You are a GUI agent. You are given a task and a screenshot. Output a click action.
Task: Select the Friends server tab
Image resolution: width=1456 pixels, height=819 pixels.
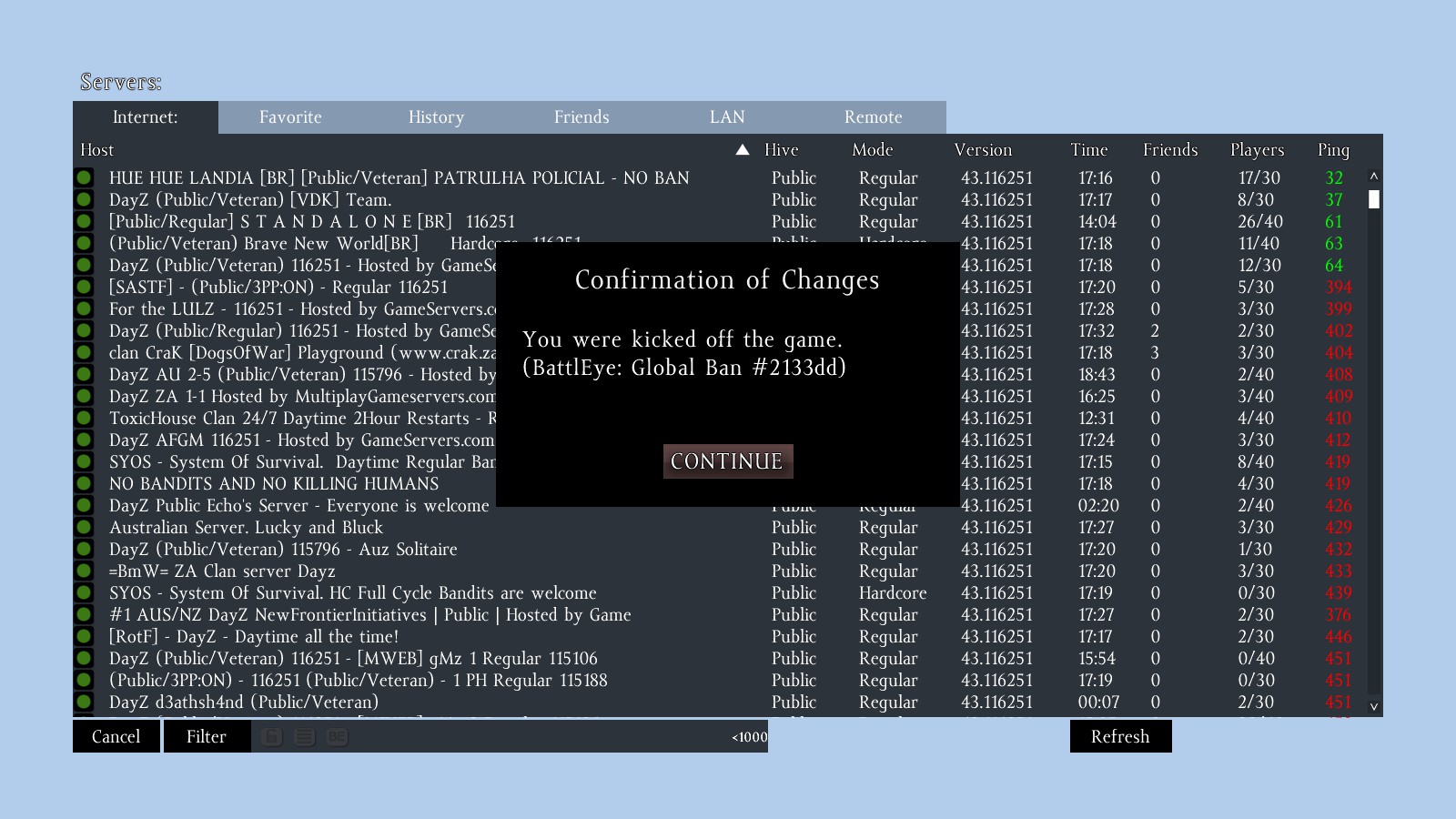[581, 117]
